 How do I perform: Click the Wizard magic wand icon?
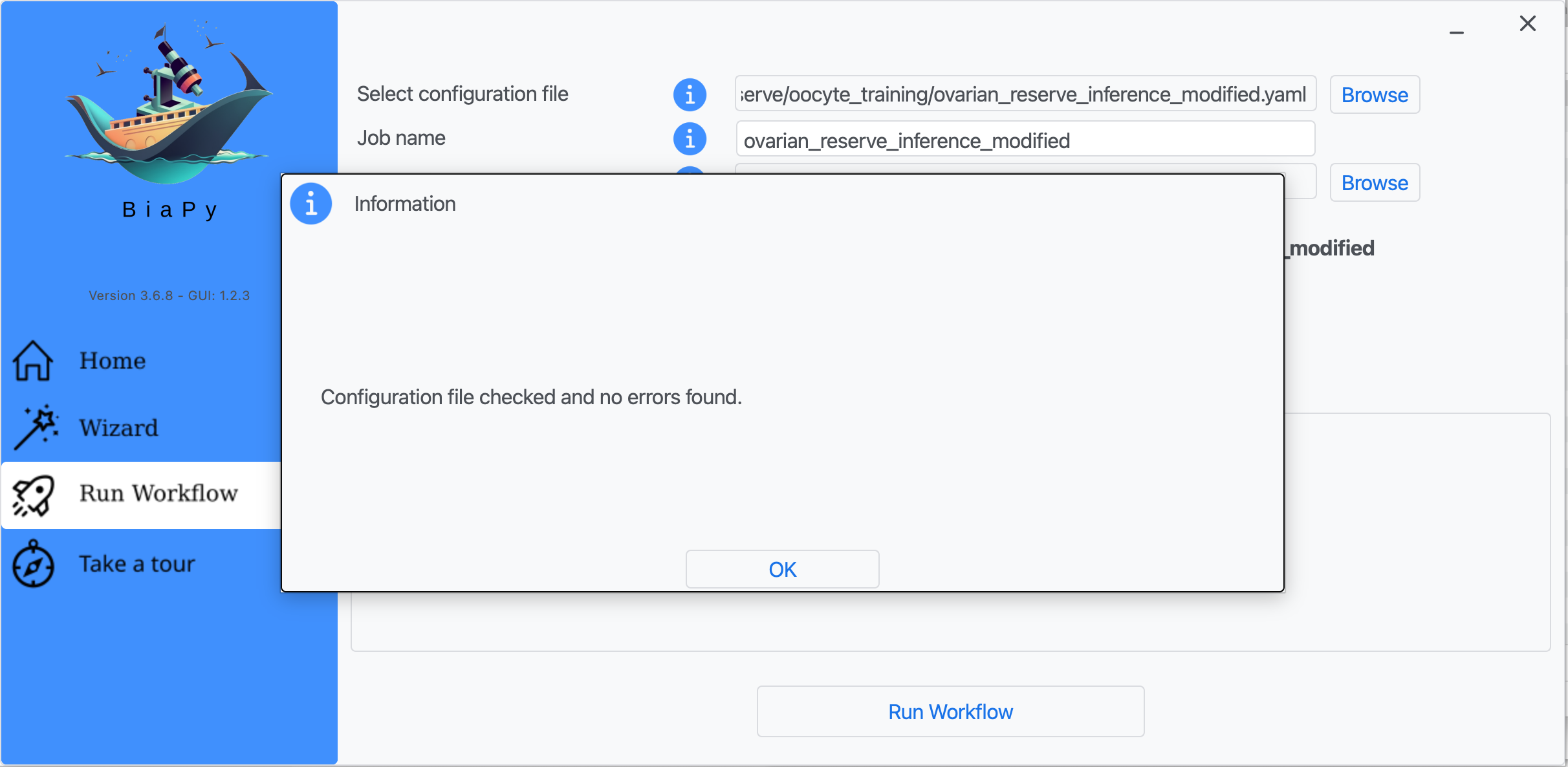pyautogui.click(x=36, y=427)
